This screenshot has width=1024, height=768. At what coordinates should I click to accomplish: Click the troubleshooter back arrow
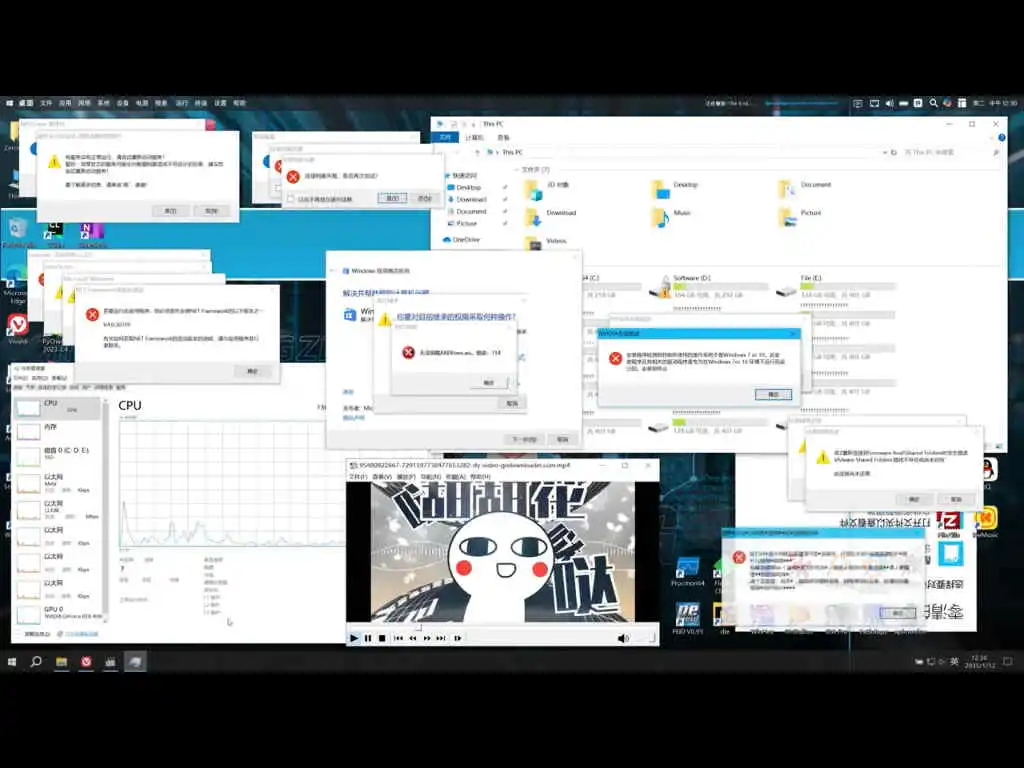335,270
